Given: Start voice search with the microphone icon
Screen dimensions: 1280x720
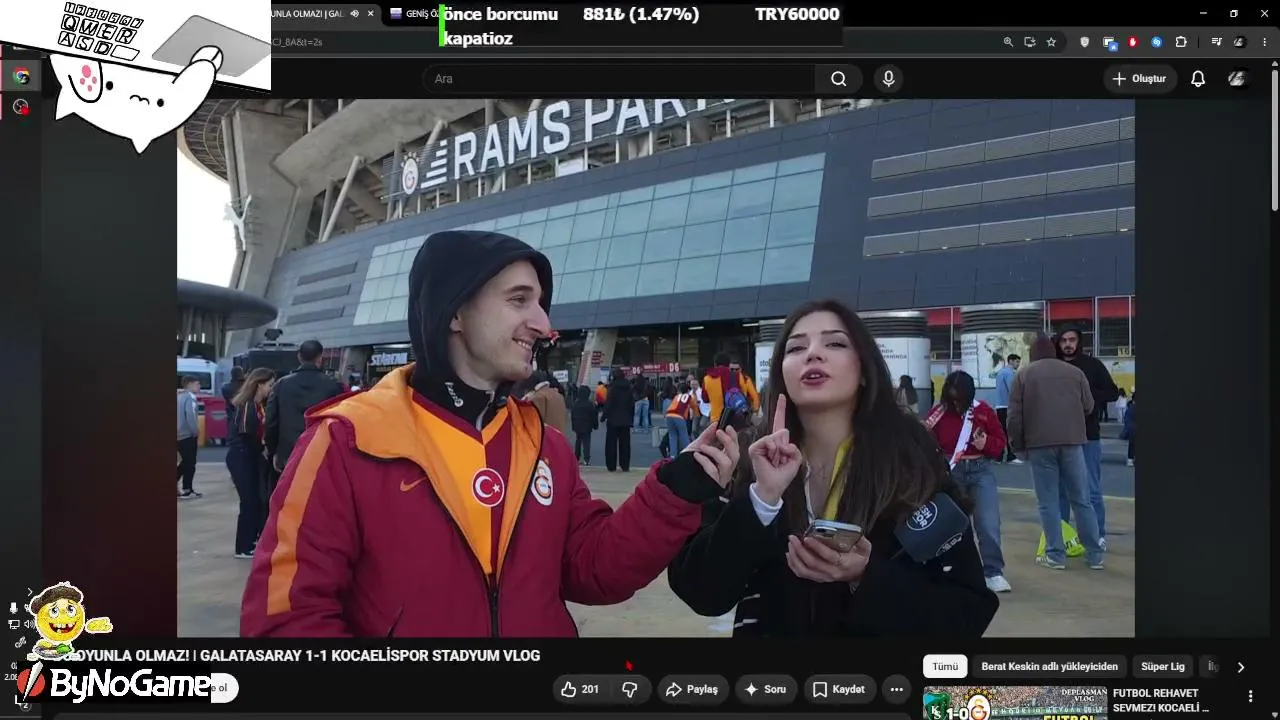Looking at the screenshot, I should pos(888,79).
